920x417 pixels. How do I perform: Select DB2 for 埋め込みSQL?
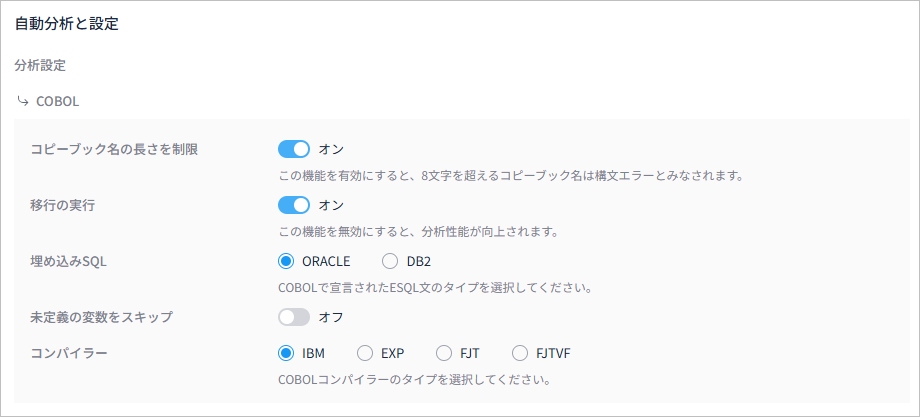coord(390,262)
